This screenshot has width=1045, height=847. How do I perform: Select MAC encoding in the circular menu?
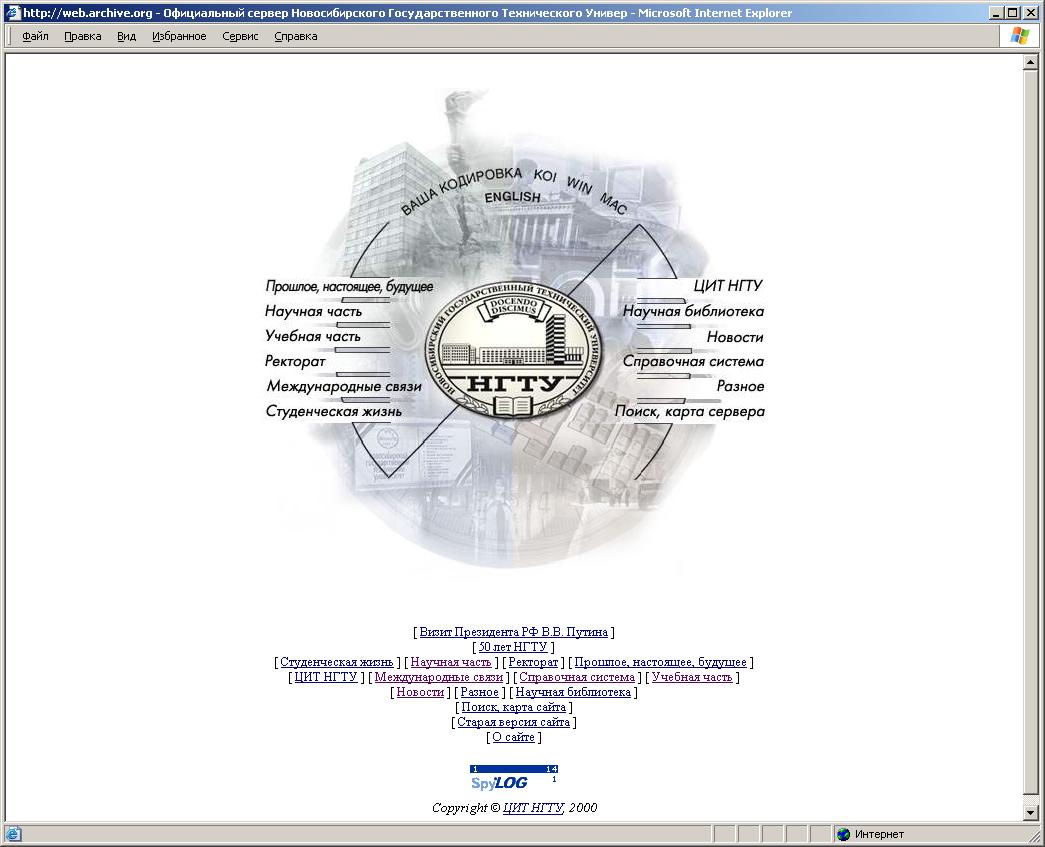tap(613, 204)
